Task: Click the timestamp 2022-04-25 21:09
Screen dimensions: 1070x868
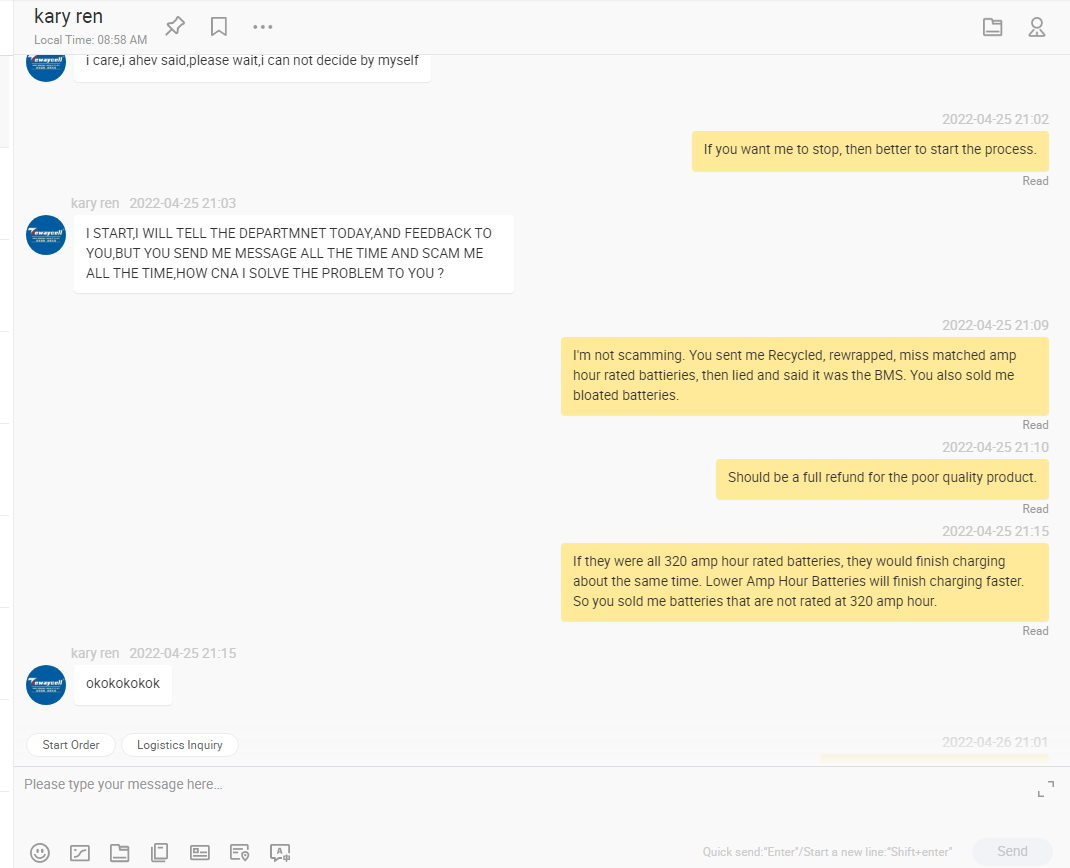Action: click(x=995, y=326)
